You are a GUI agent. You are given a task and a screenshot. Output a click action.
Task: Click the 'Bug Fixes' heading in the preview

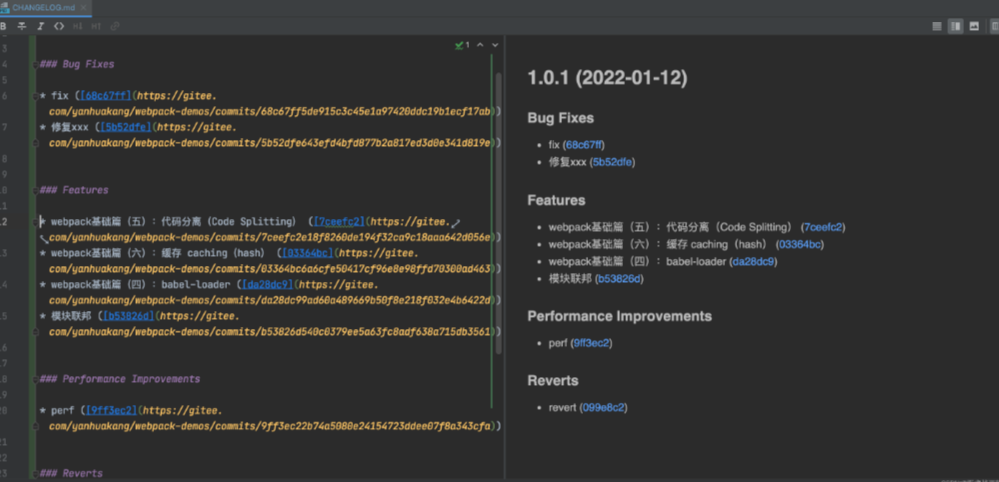click(561, 118)
